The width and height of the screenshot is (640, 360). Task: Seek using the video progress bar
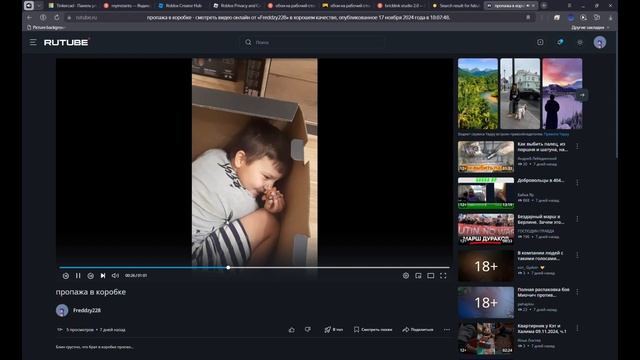pos(254,268)
